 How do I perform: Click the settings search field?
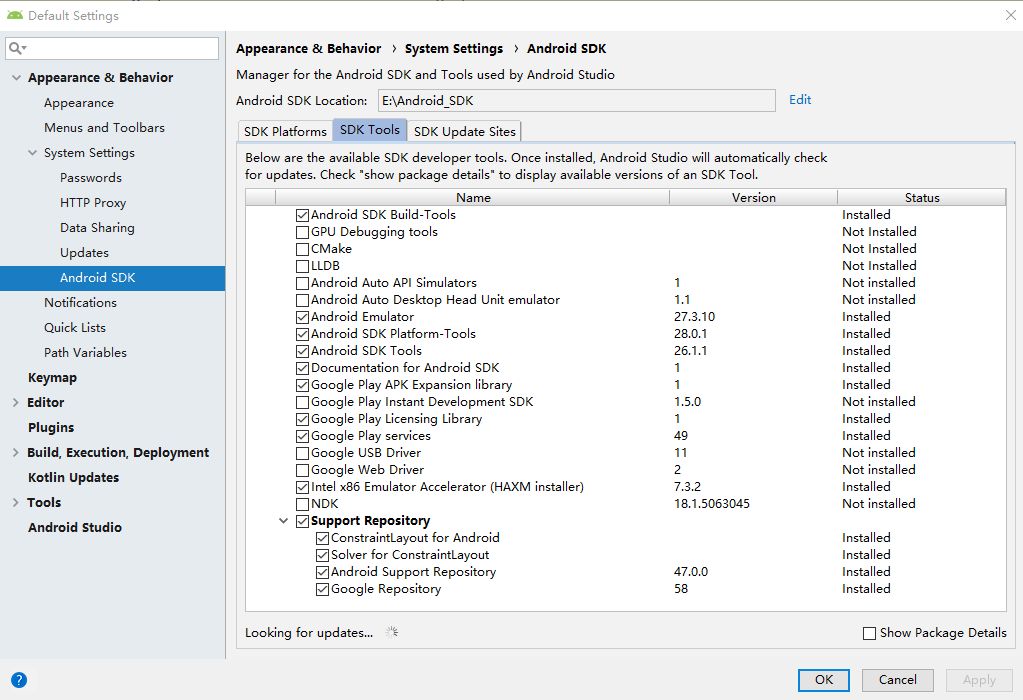112,48
